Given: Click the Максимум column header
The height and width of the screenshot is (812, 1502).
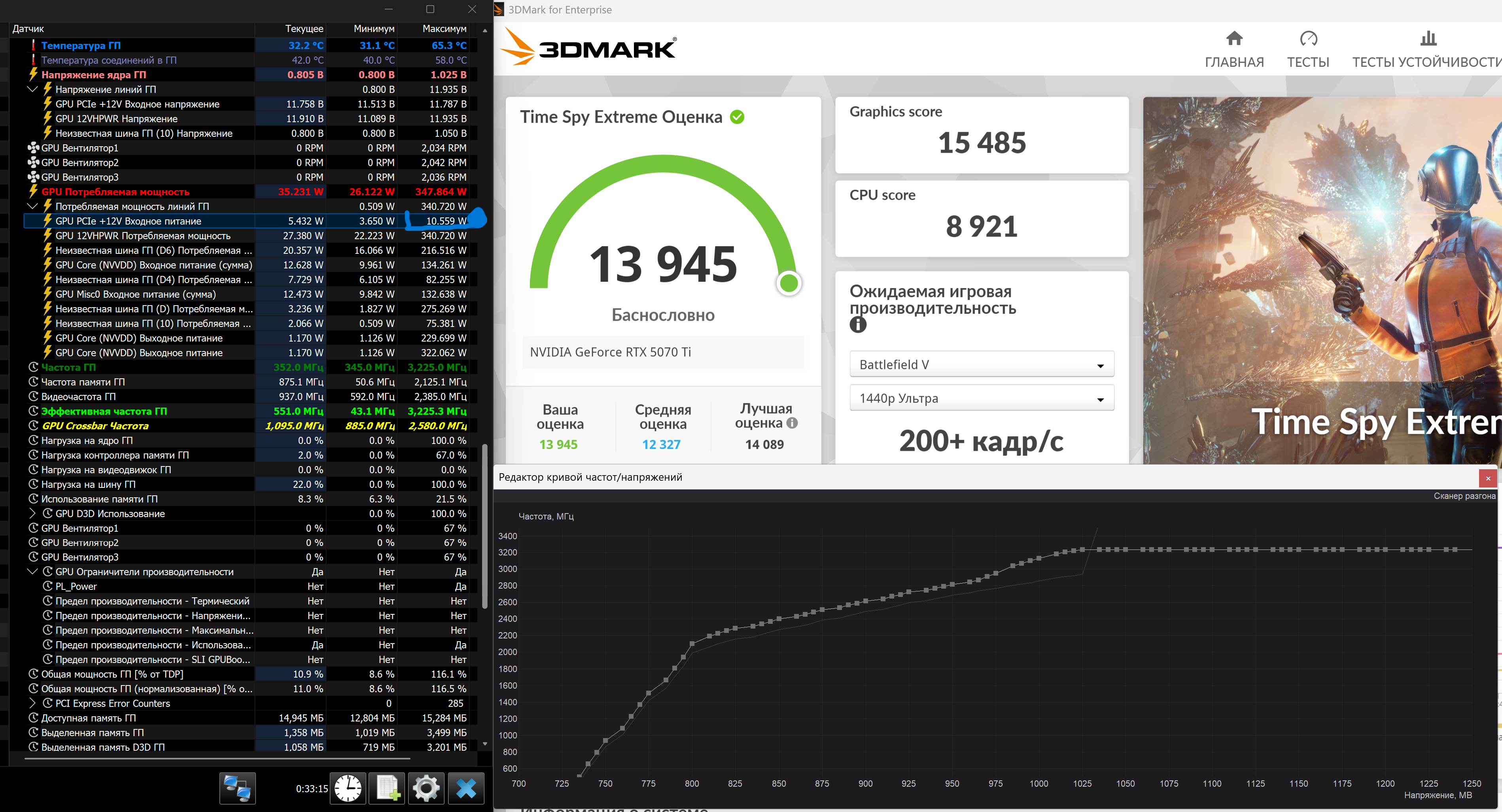Looking at the screenshot, I should coord(444,28).
